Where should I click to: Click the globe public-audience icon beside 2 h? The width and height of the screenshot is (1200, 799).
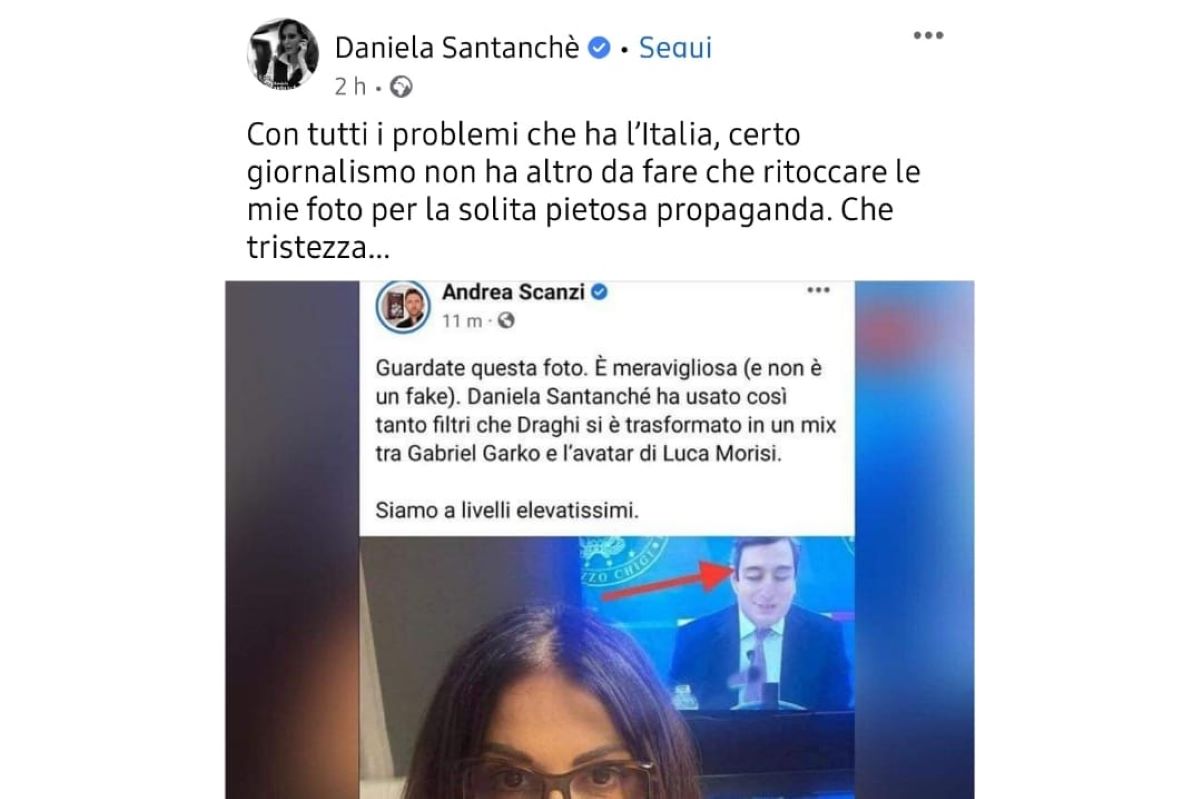(x=402, y=87)
